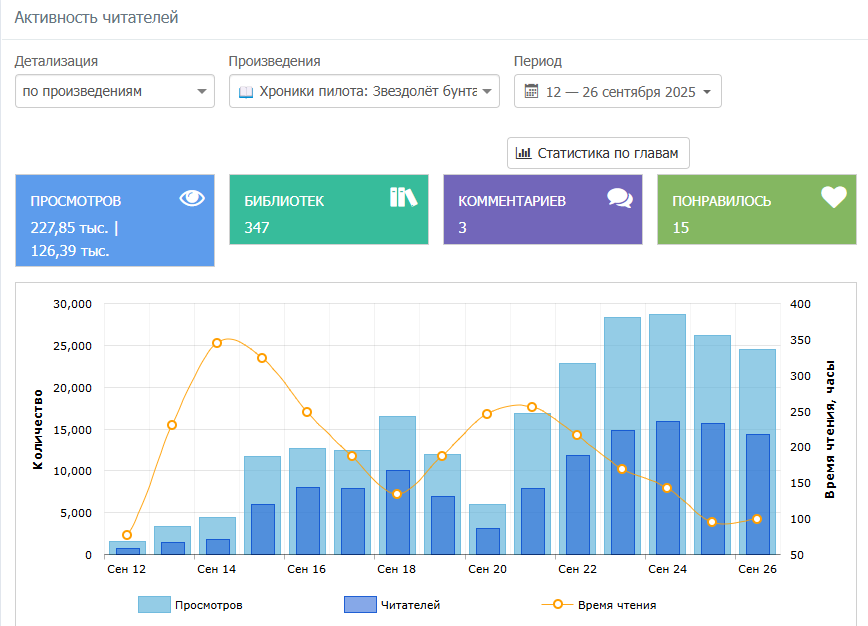Viewport: 868px width, 626px height.
Task: Expand the Произведения dropdown list
Action: (x=364, y=91)
